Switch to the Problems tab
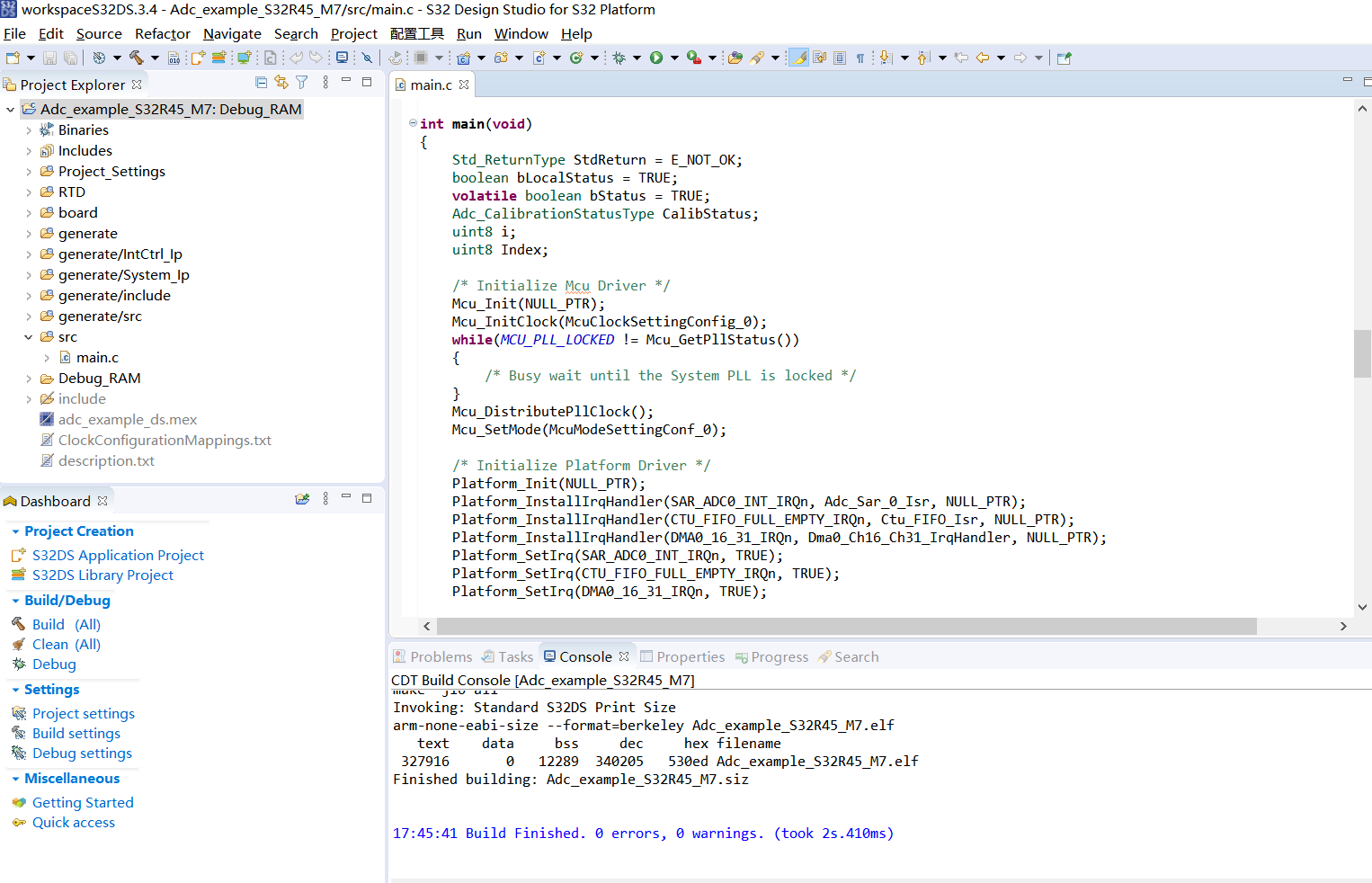This screenshot has height=883, width=1372. pyautogui.click(x=432, y=656)
